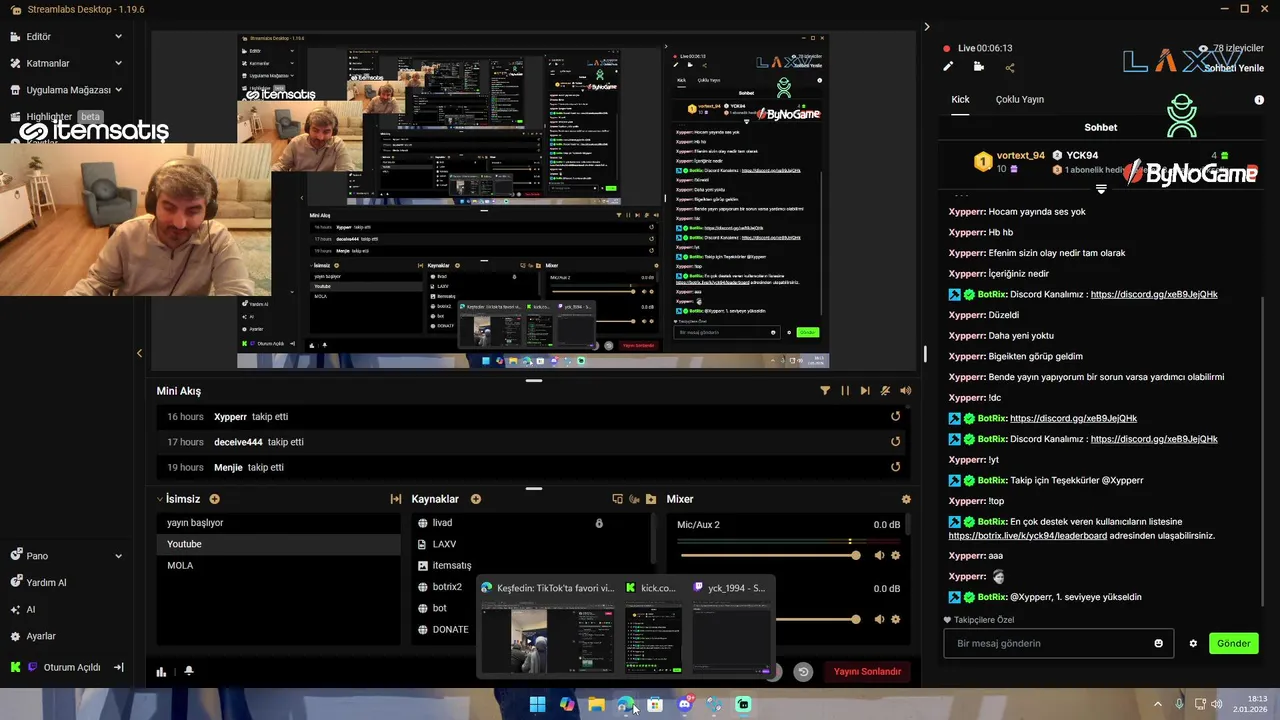
Task: Switch to the MOLA scene
Action: pos(278,565)
